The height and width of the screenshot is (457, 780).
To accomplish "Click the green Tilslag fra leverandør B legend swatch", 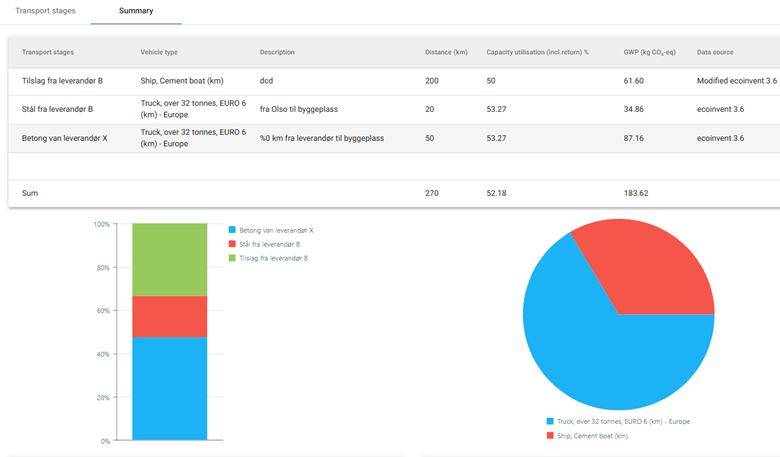I will (232, 258).
